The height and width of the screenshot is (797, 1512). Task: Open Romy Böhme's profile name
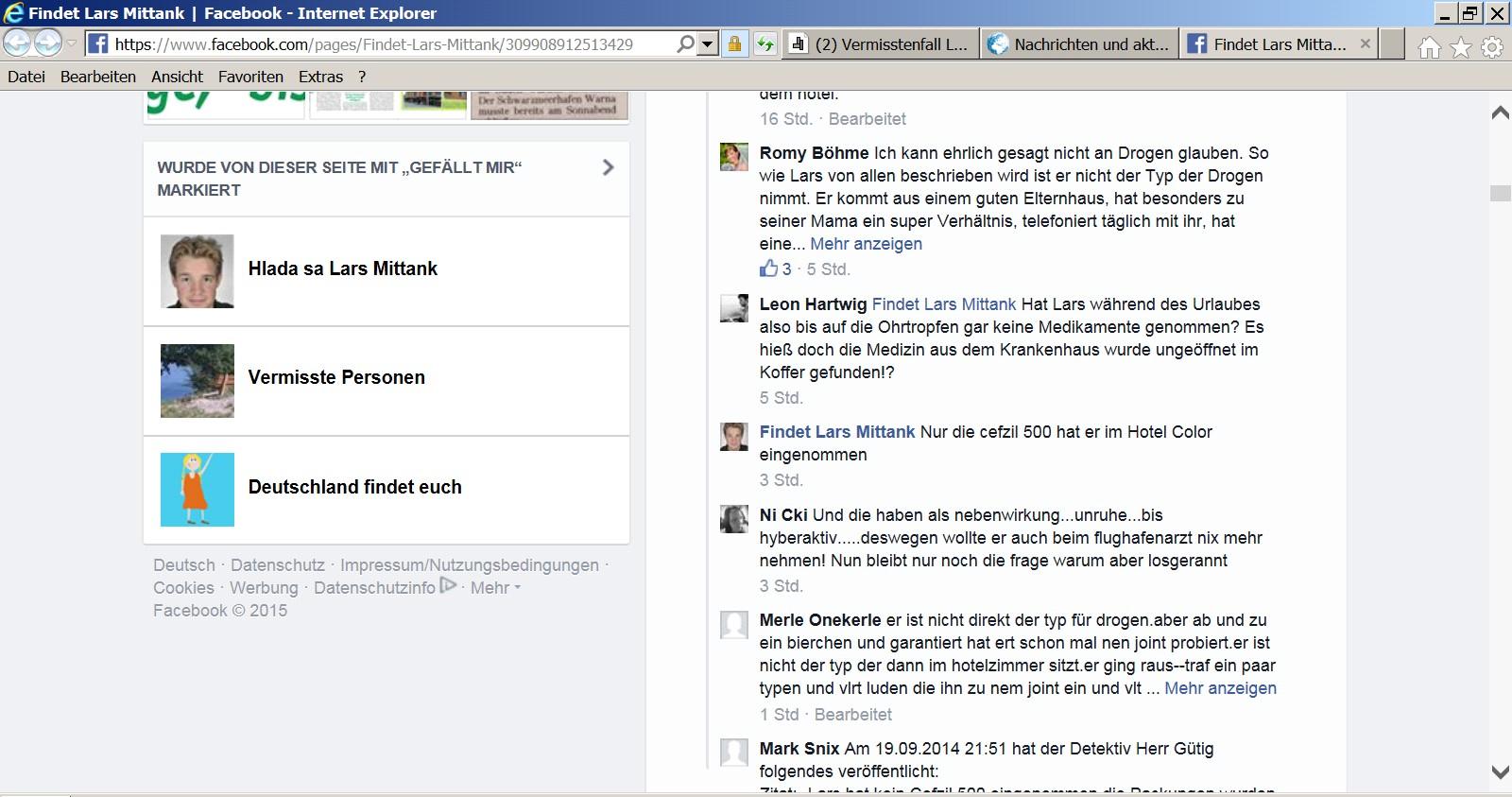814,153
